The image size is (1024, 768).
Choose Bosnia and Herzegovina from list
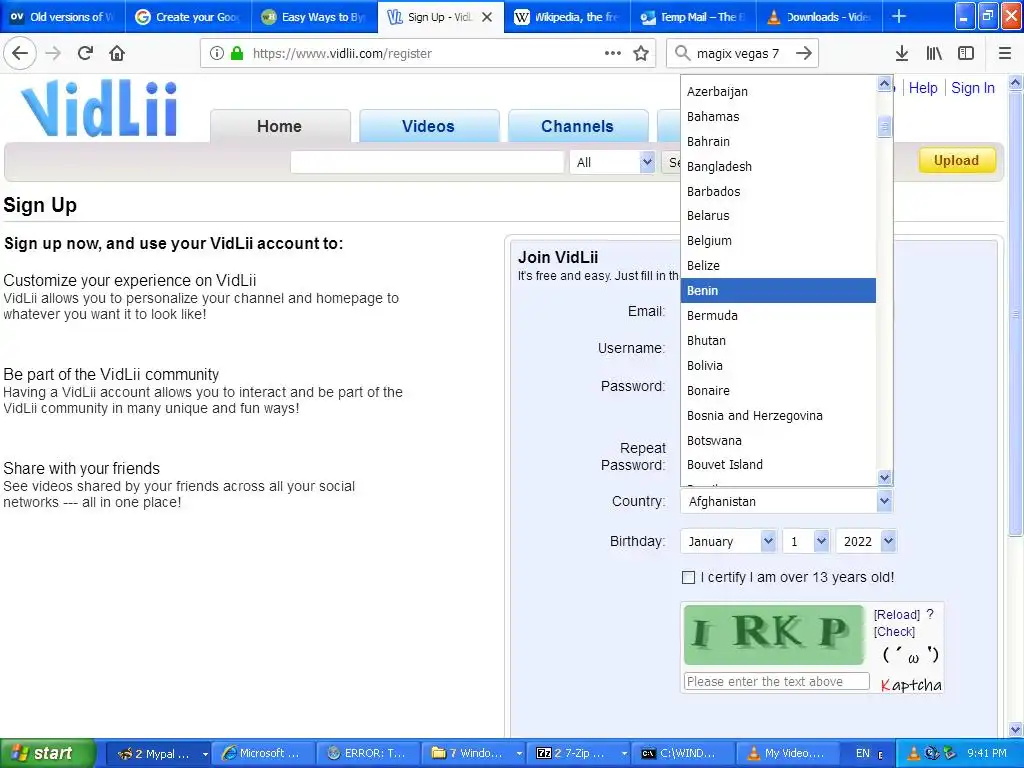778,415
